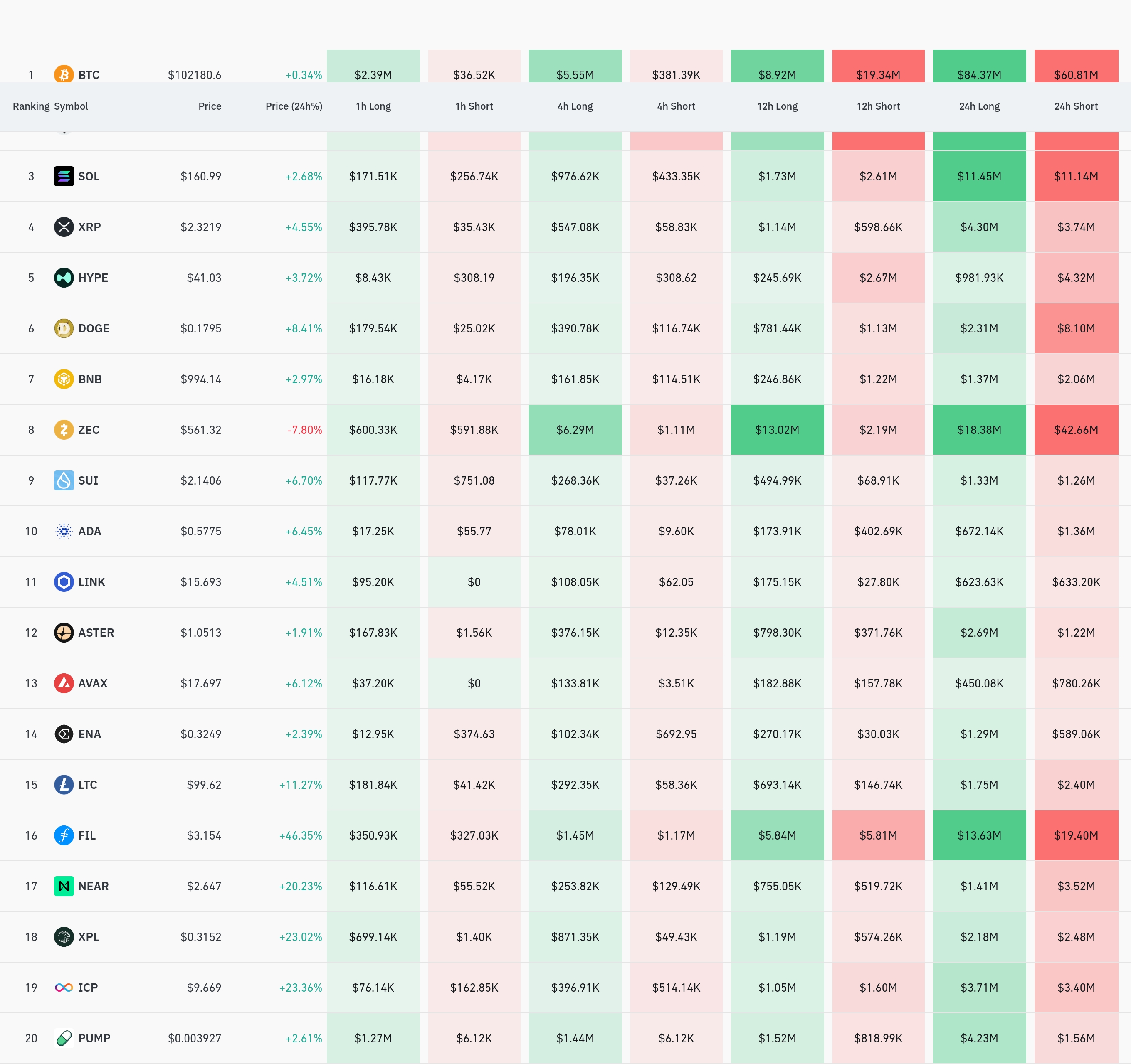Image resolution: width=1131 pixels, height=1064 pixels.
Task: Click the 12h Short column header
Action: pos(878,106)
